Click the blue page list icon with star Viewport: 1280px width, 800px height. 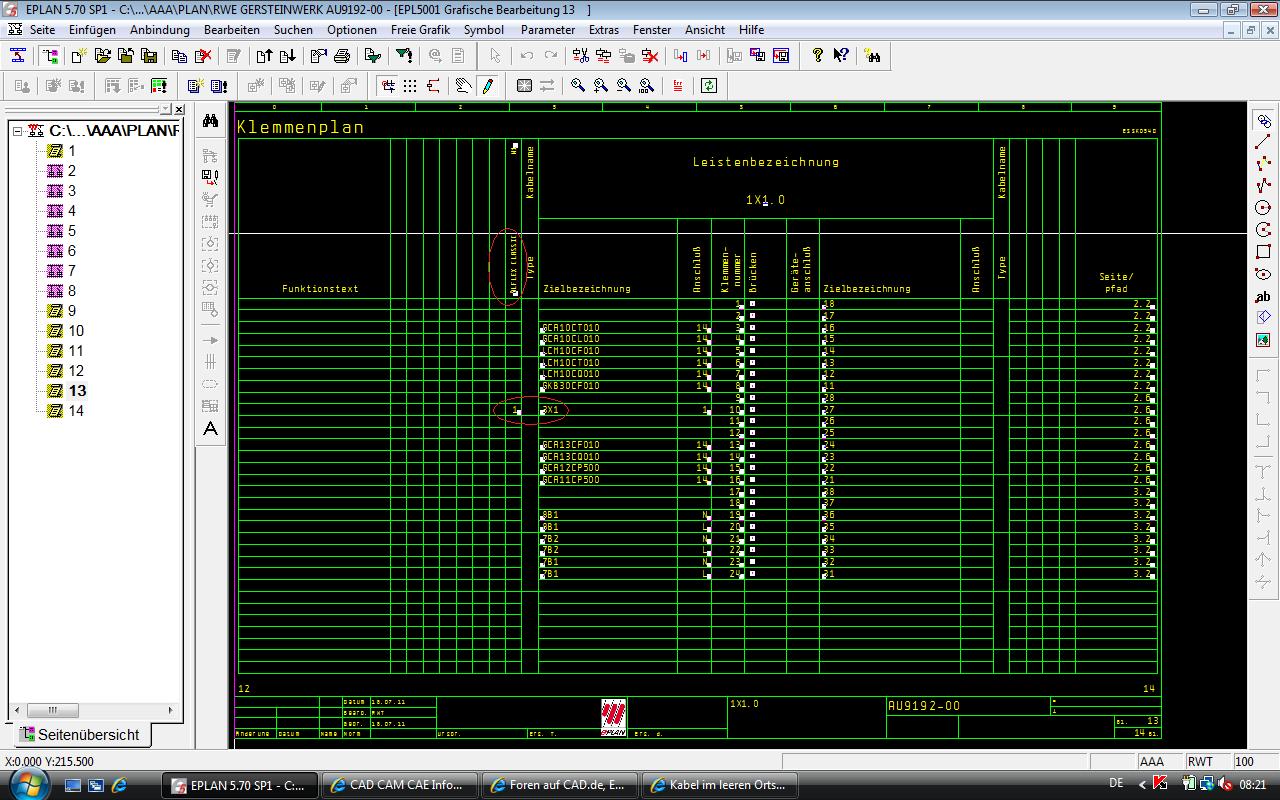point(195,86)
